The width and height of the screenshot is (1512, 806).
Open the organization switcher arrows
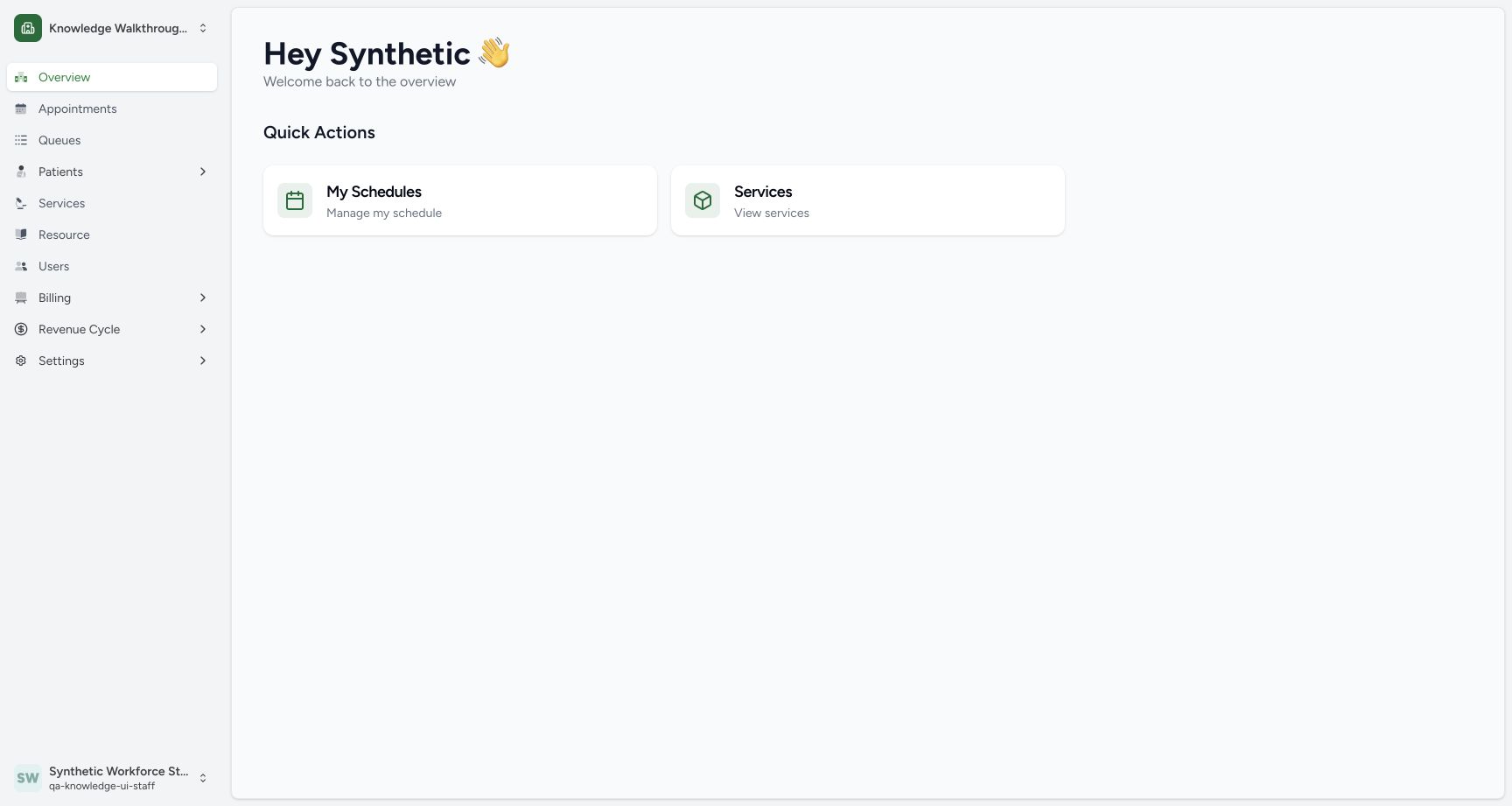[x=203, y=28]
